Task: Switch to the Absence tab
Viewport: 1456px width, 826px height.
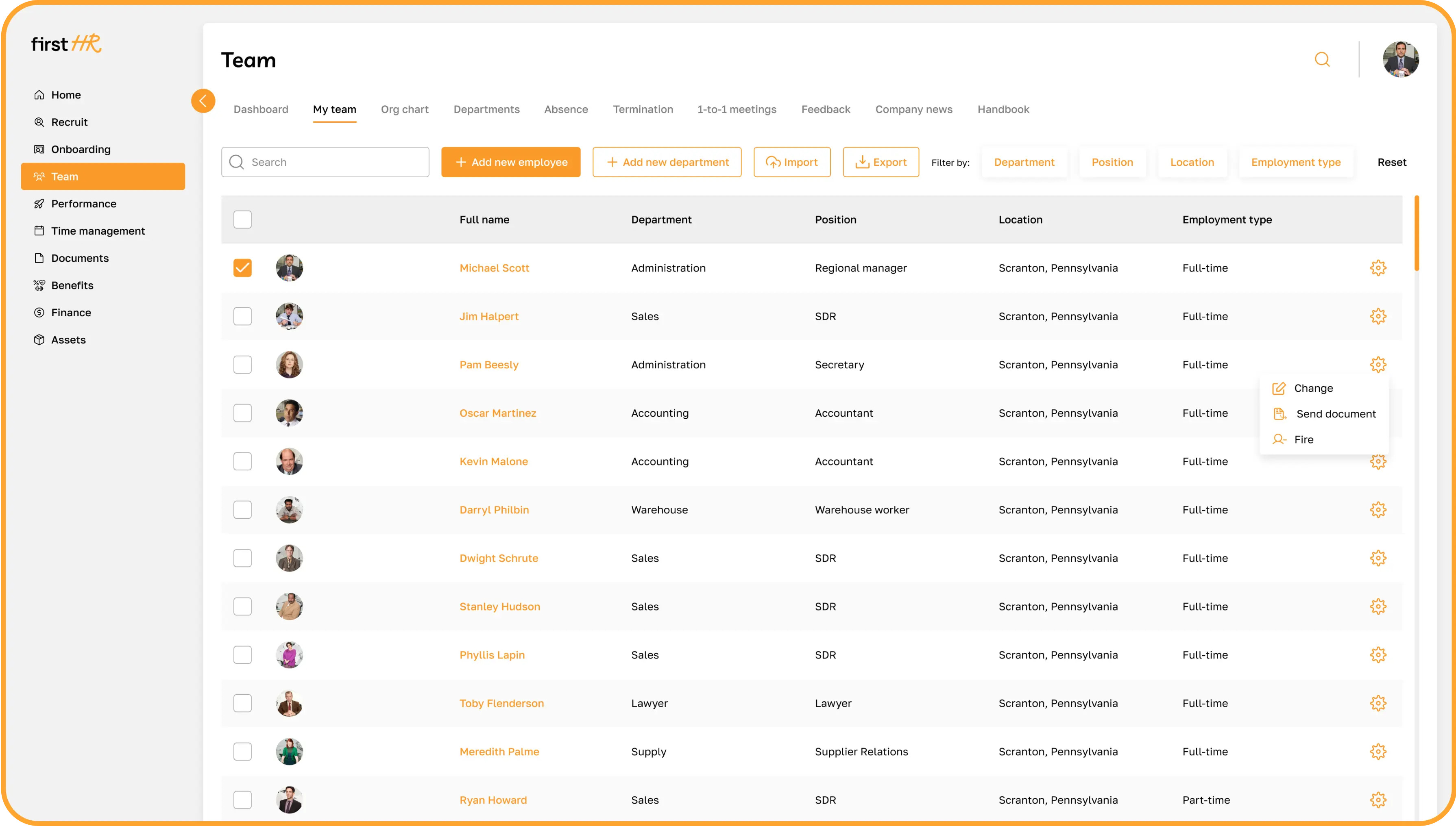Action: tap(566, 109)
